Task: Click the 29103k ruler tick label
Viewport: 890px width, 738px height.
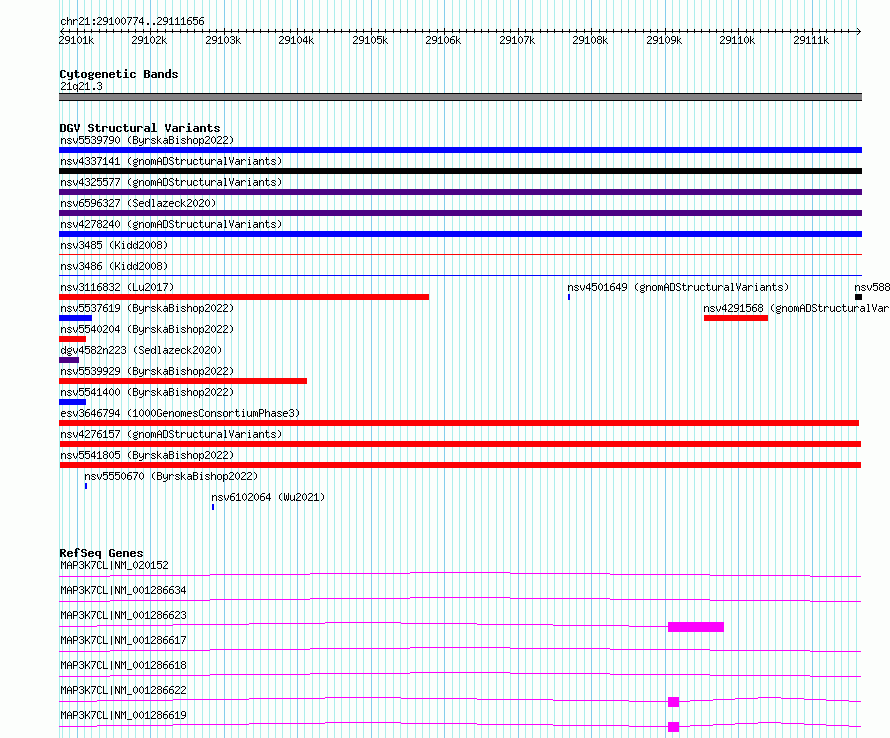Action: pos(223,40)
